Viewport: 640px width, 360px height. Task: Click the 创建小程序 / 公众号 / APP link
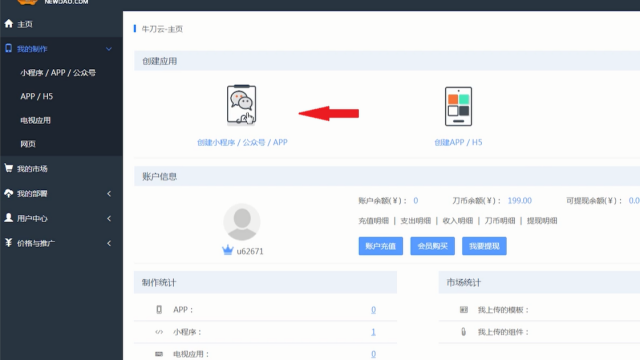[x=242, y=142]
